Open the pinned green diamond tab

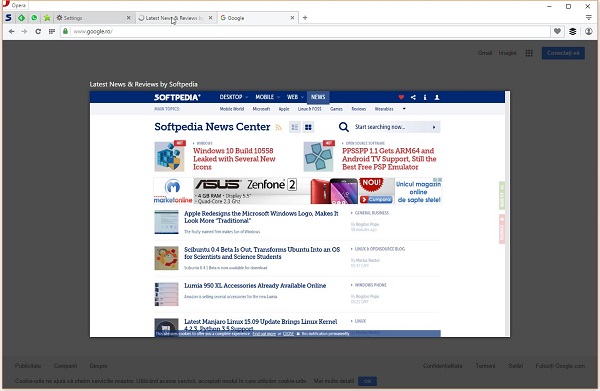point(21,18)
